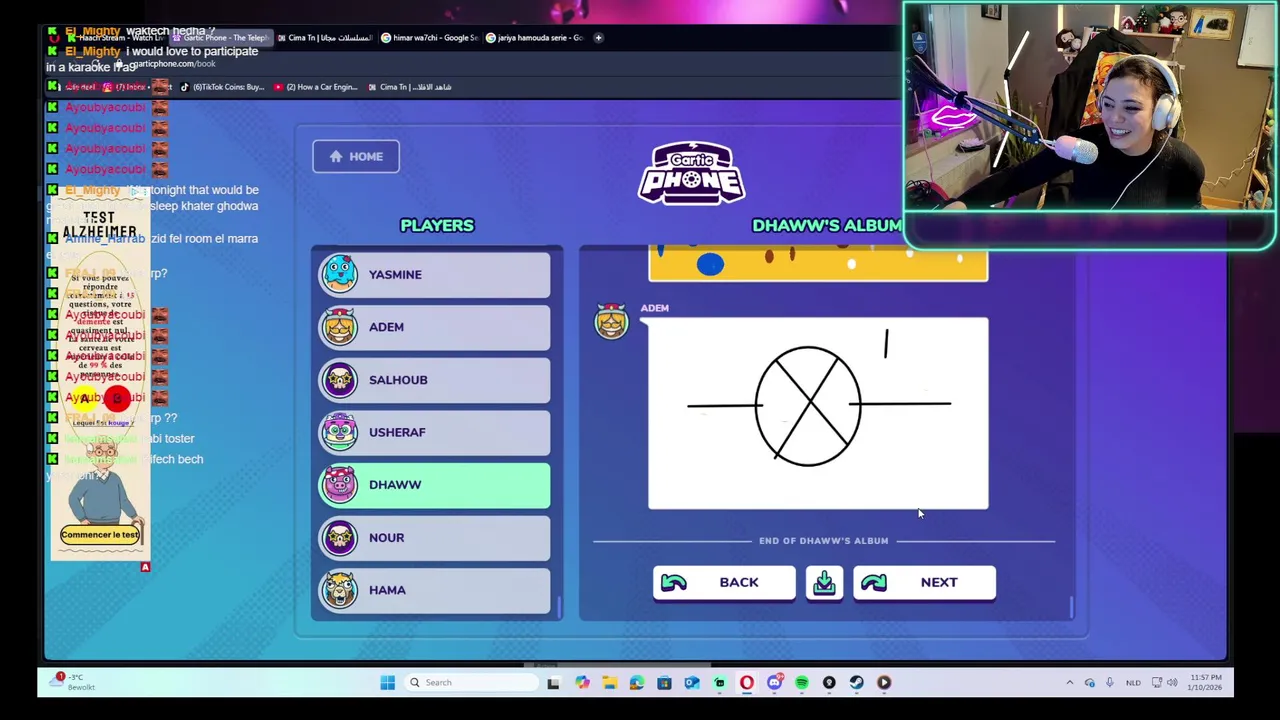Open Microsoft Edge from the taskbar
Viewport: 1280px width, 720px height.
point(637,683)
